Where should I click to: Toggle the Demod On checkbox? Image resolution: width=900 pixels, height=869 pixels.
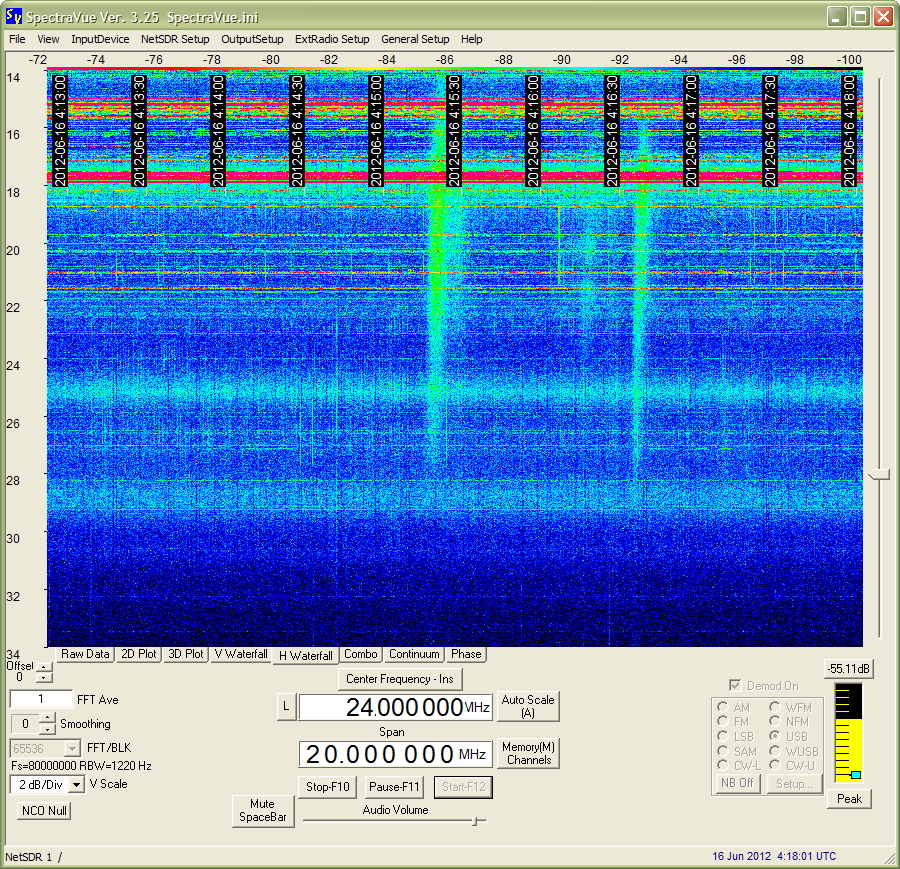tap(735, 685)
